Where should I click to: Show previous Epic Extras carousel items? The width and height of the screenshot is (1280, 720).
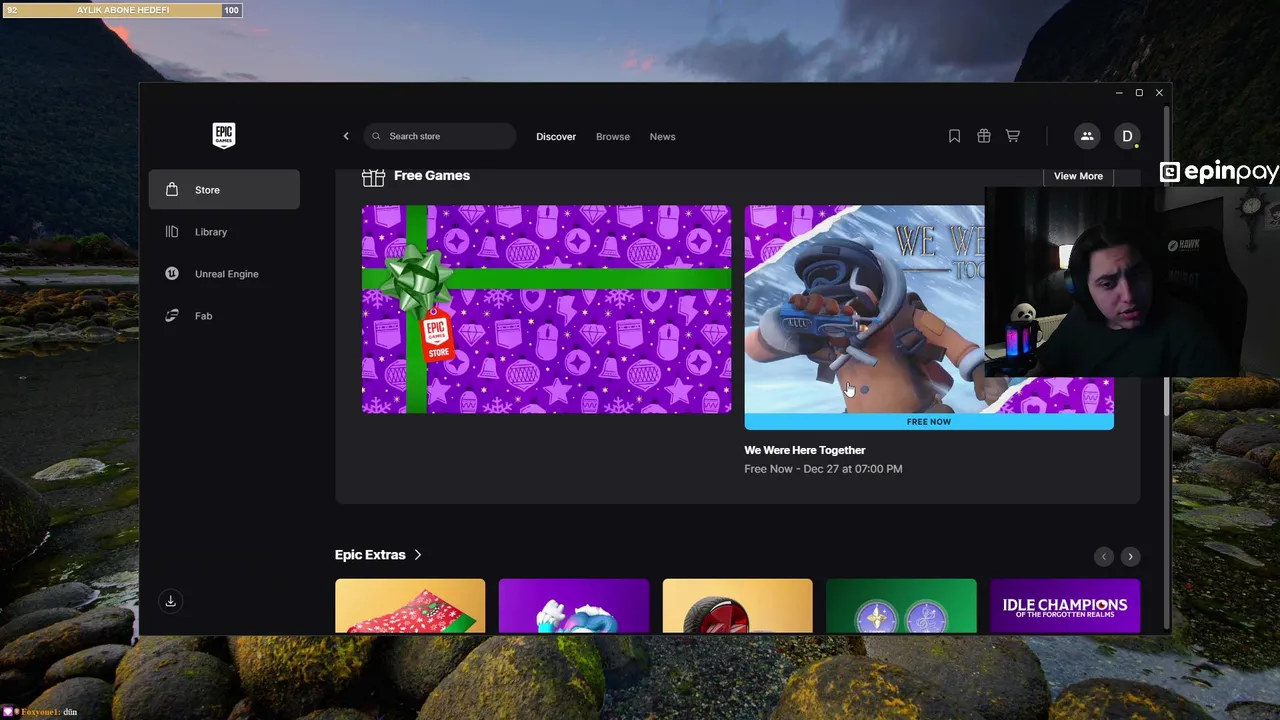point(1103,556)
